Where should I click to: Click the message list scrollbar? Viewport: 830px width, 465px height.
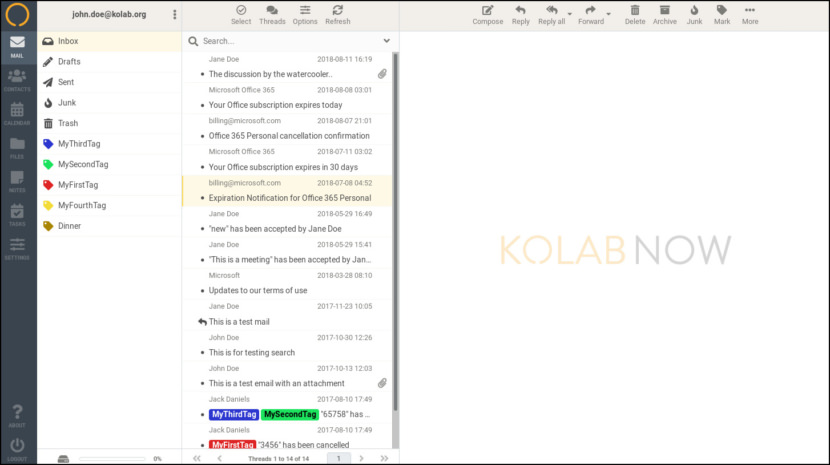point(395,231)
